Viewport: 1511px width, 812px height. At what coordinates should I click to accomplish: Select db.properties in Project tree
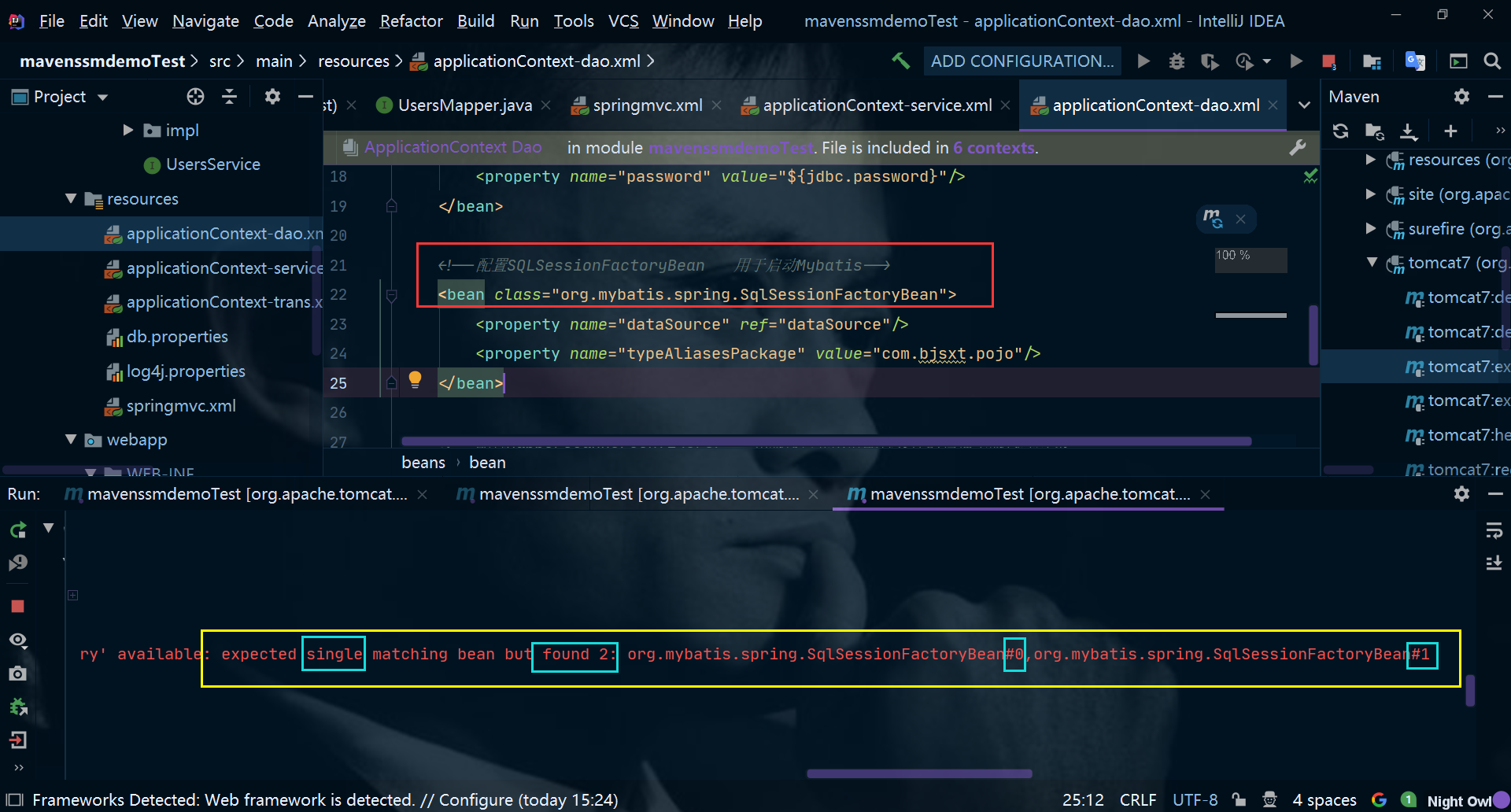(177, 336)
